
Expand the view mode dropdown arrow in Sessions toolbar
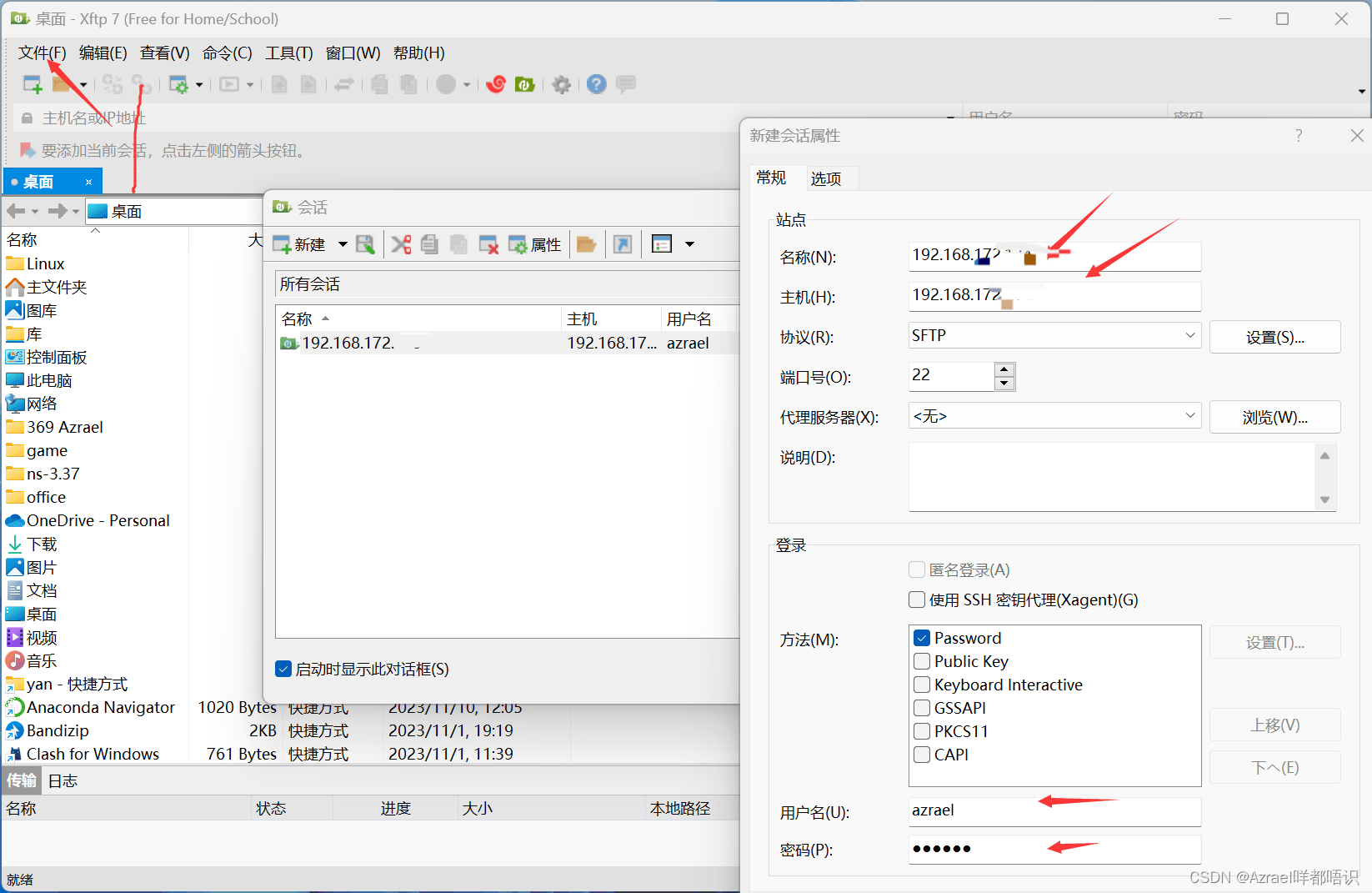(689, 244)
